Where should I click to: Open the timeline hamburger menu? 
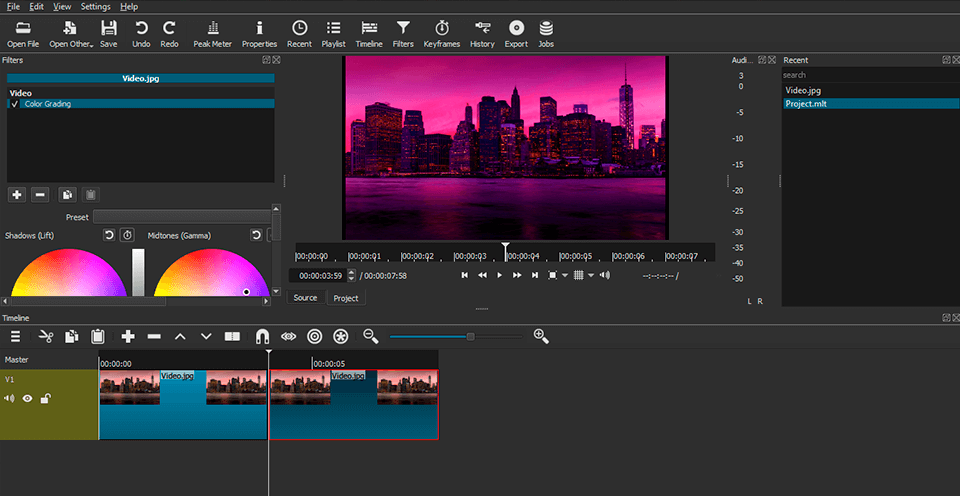15,337
